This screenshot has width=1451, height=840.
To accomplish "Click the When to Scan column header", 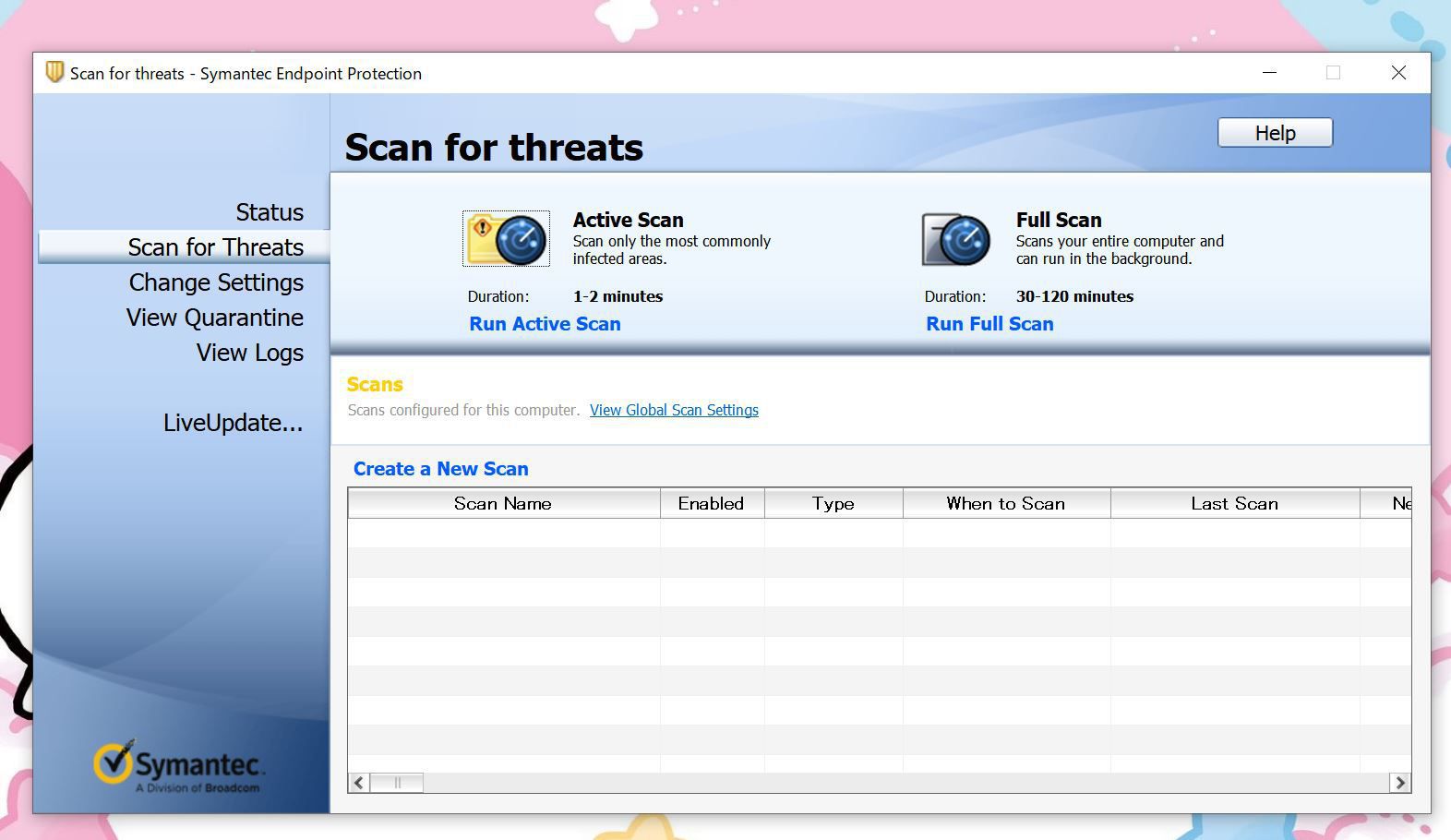I will (x=1006, y=503).
